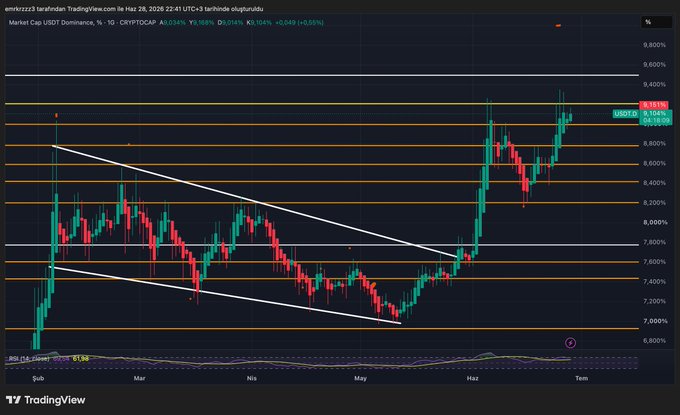The height and width of the screenshot is (415, 680).
Task: Click the 9,400% price axis label
Action: (654, 85)
